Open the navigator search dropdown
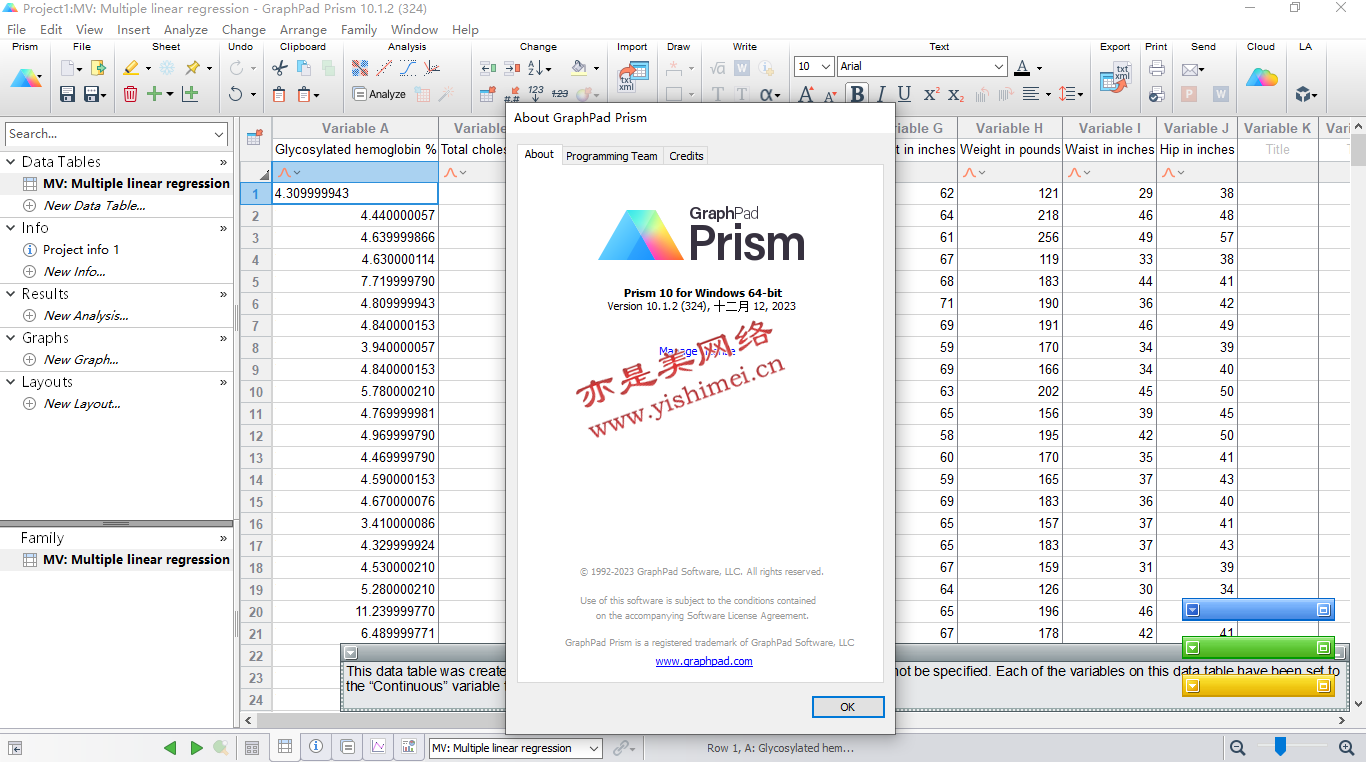The height and width of the screenshot is (762, 1366). pos(219,134)
